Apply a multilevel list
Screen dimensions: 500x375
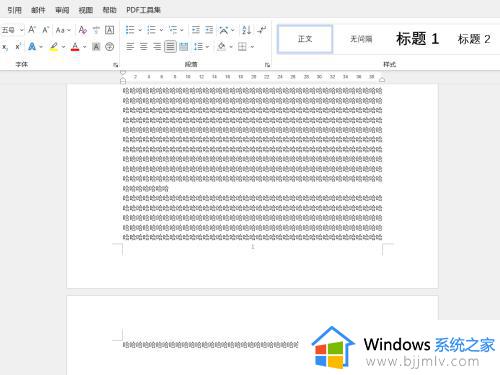(173, 30)
